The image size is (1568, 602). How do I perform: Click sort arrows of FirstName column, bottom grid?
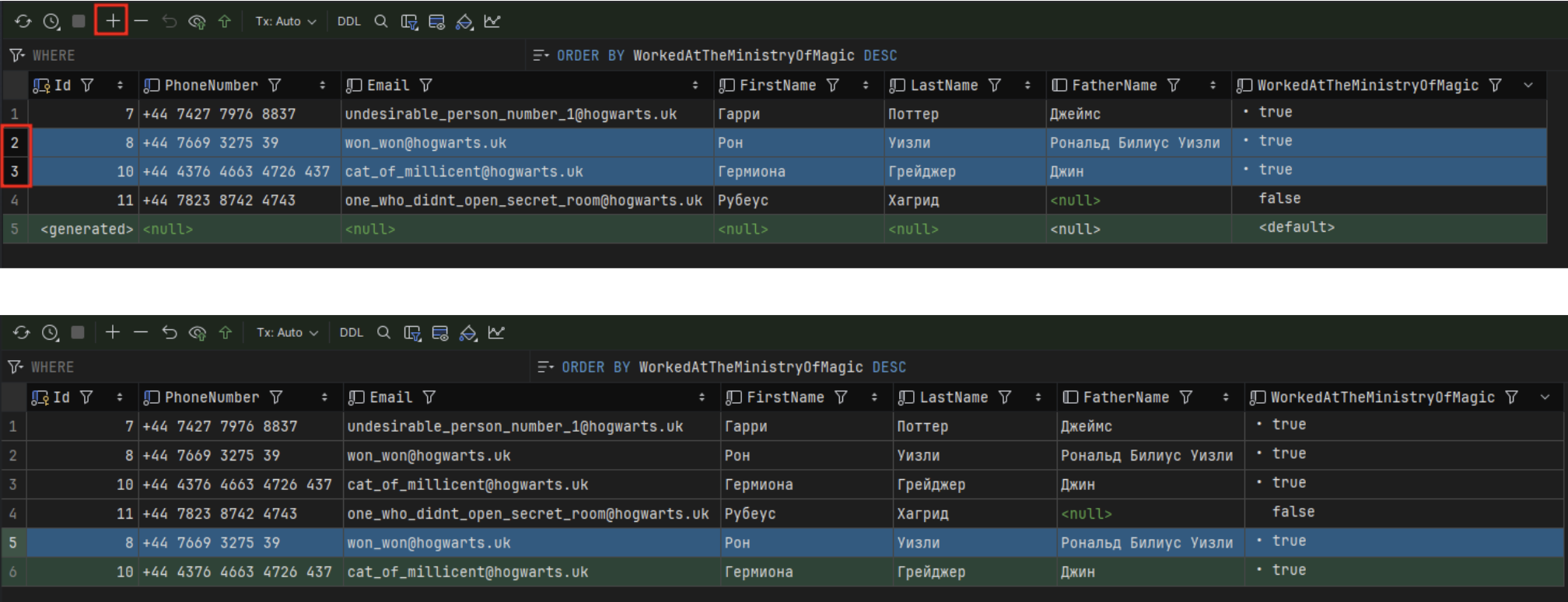pos(874,397)
